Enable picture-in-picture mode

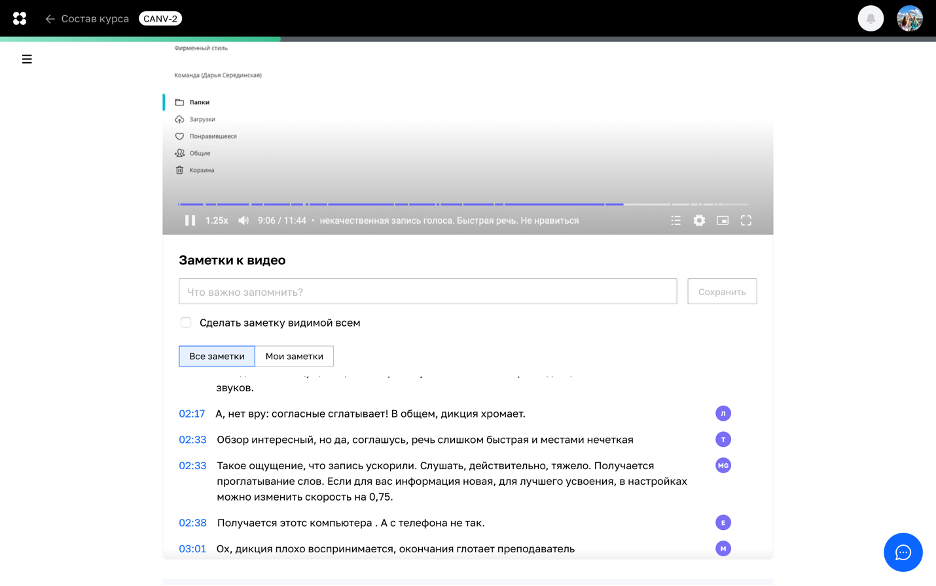point(723,220)
